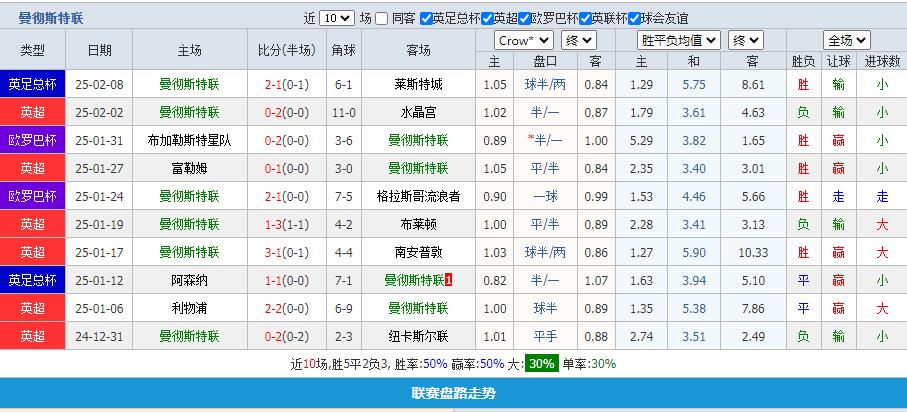
Task: Click the red card badge beside 曼彻斯特联
Action: (448, 281)
